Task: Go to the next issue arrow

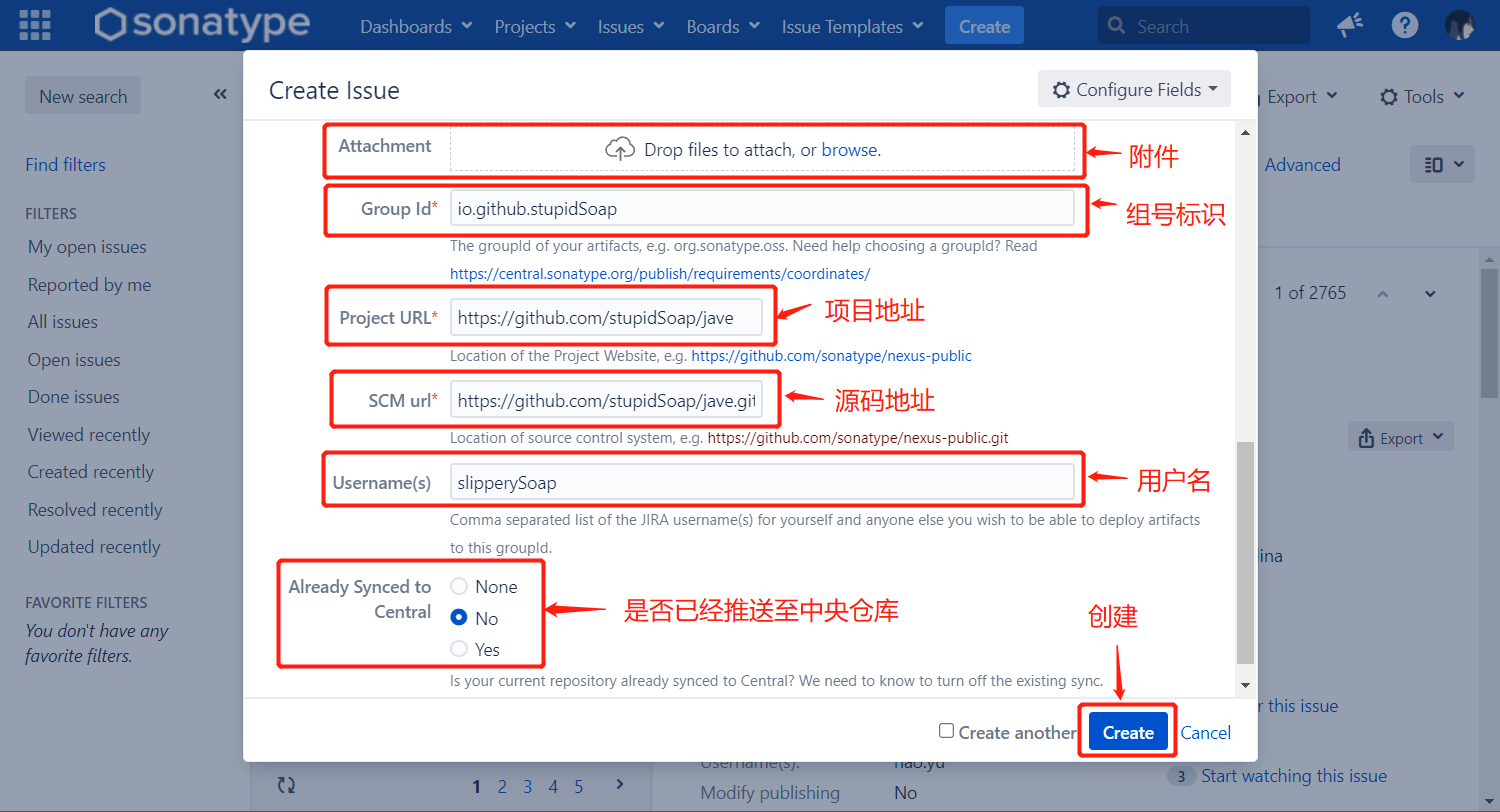Action: click(1430, 293)
